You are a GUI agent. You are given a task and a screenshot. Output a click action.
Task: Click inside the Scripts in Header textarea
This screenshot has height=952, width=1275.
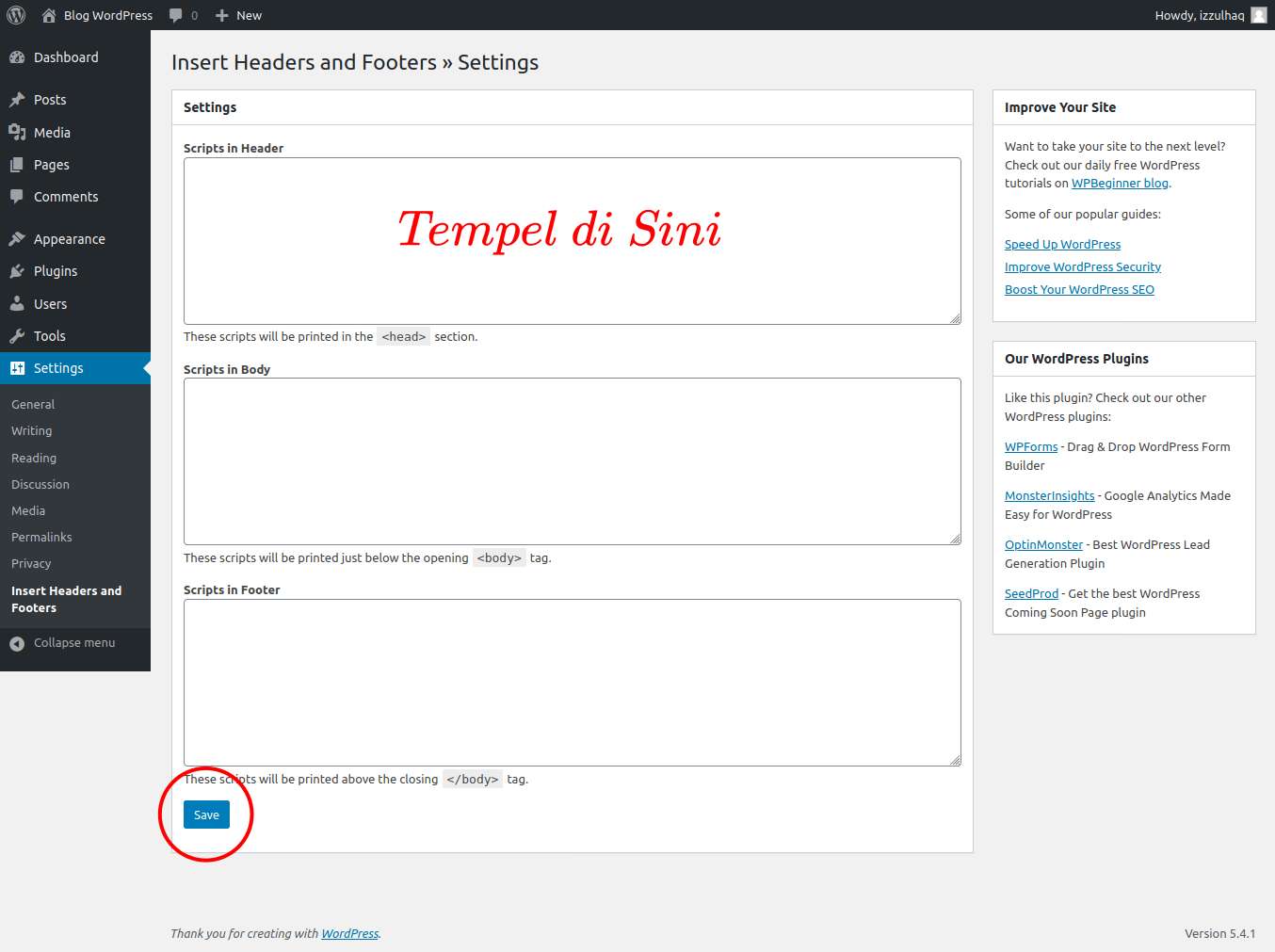tap(572, 282)
